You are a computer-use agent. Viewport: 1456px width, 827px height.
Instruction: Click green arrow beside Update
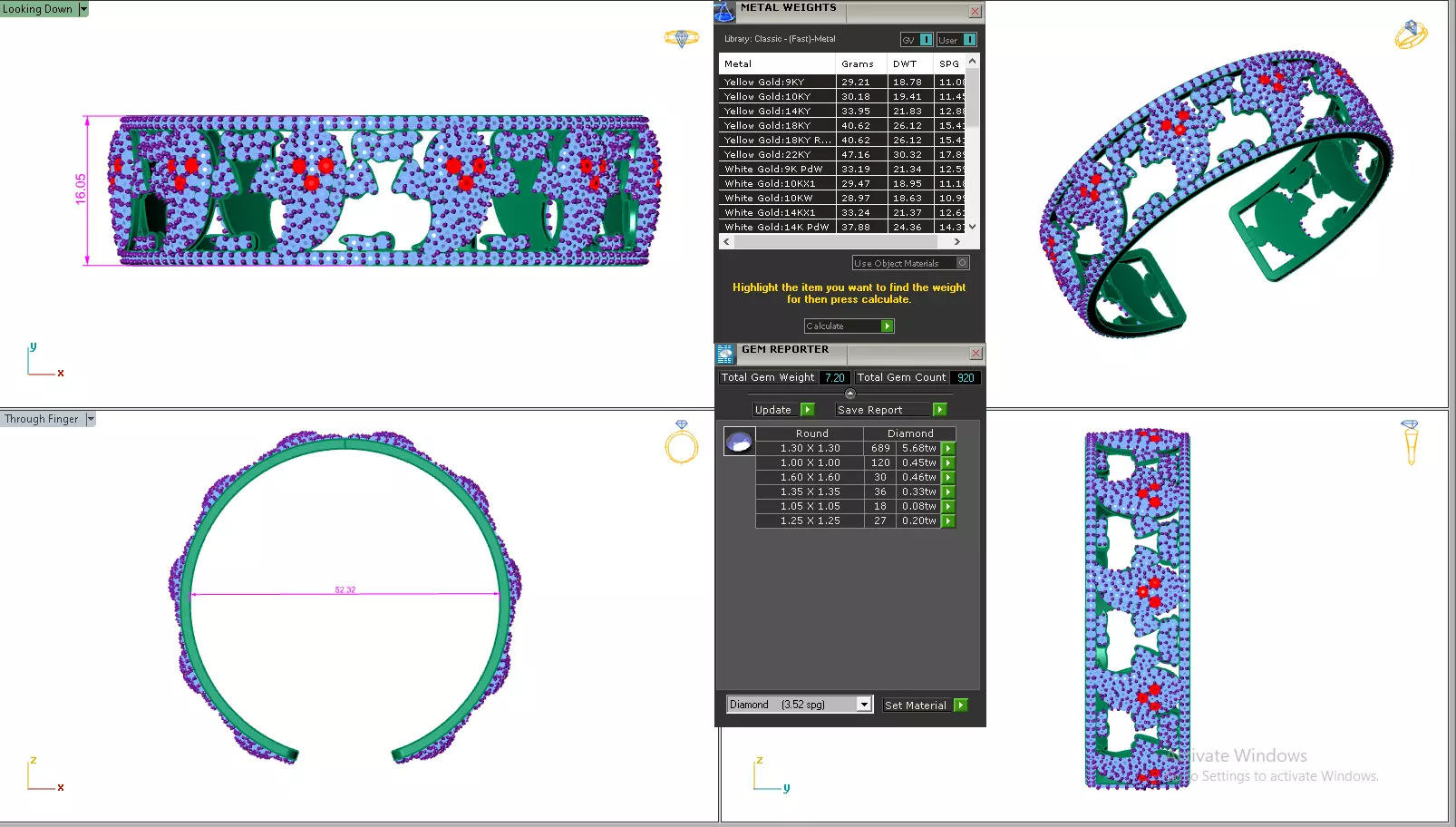click(807, 410)
